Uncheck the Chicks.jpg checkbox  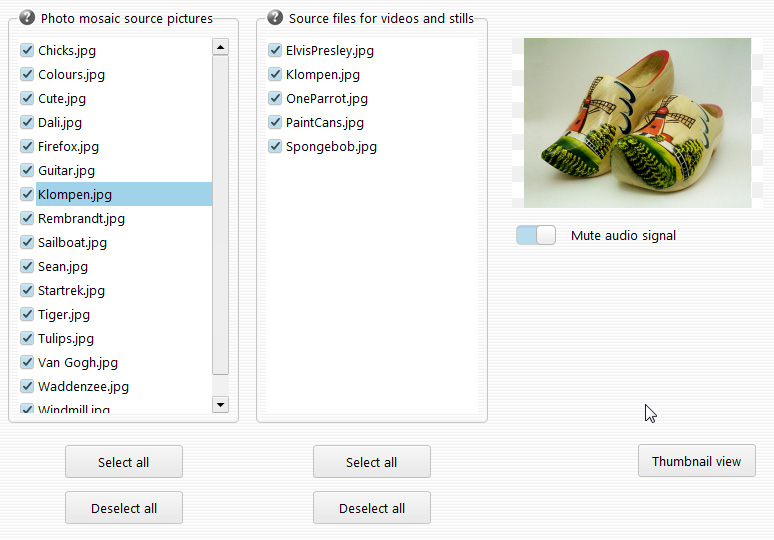27,50
